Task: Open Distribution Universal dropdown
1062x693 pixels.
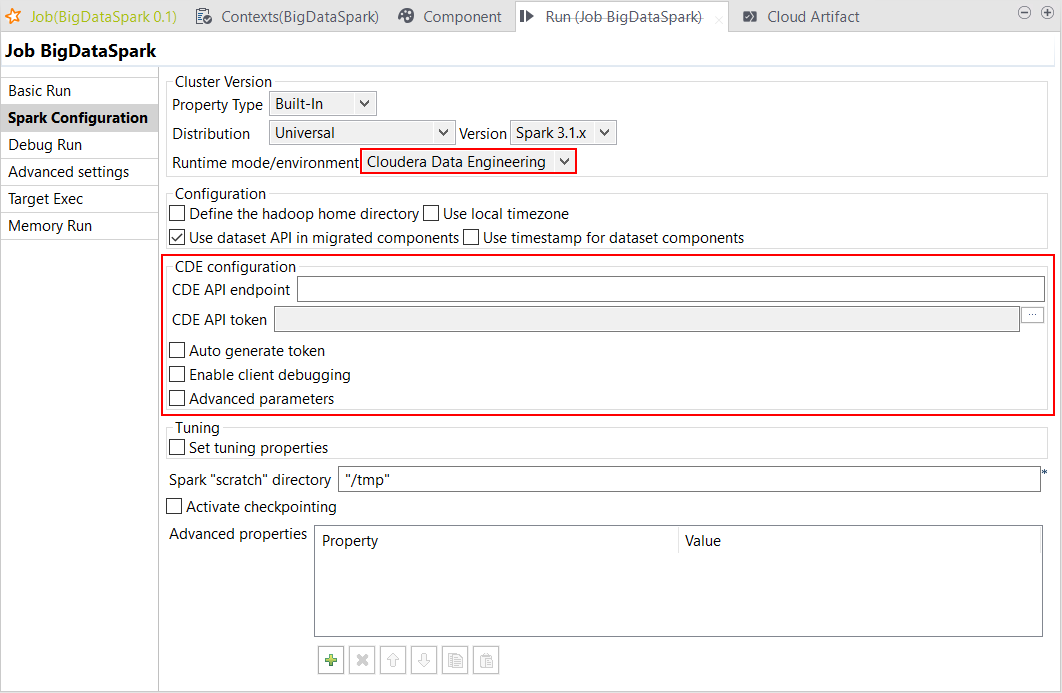Action: pos(362,133)
